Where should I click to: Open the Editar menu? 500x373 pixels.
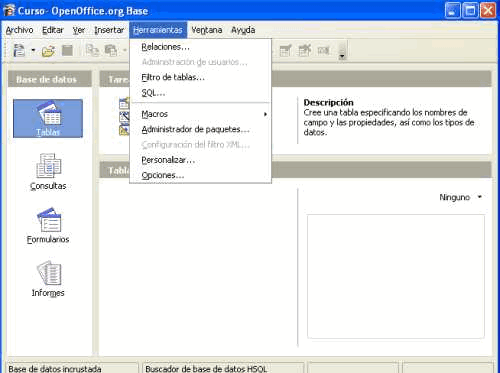point(53,30)
